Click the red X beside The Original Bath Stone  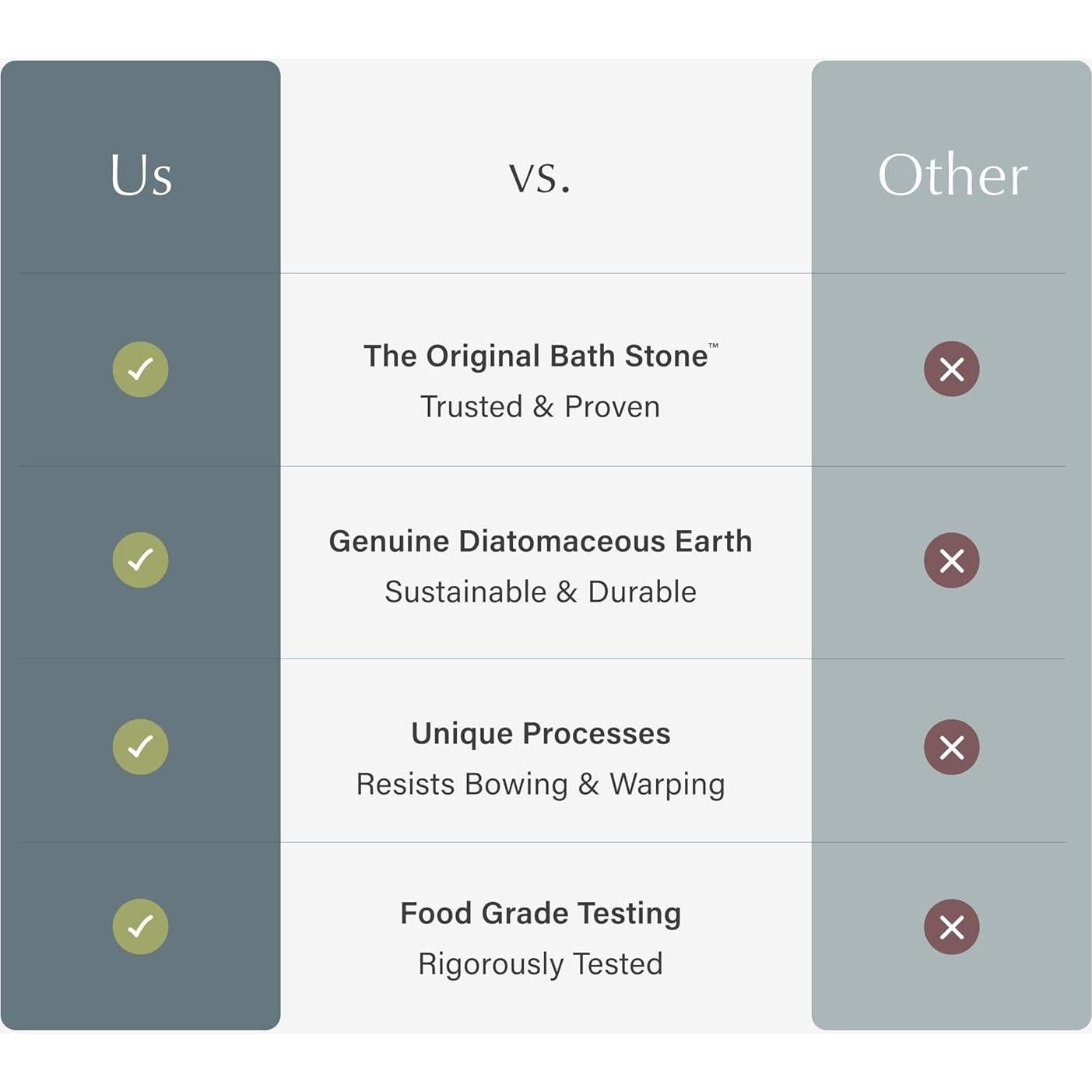click(951, 369)
